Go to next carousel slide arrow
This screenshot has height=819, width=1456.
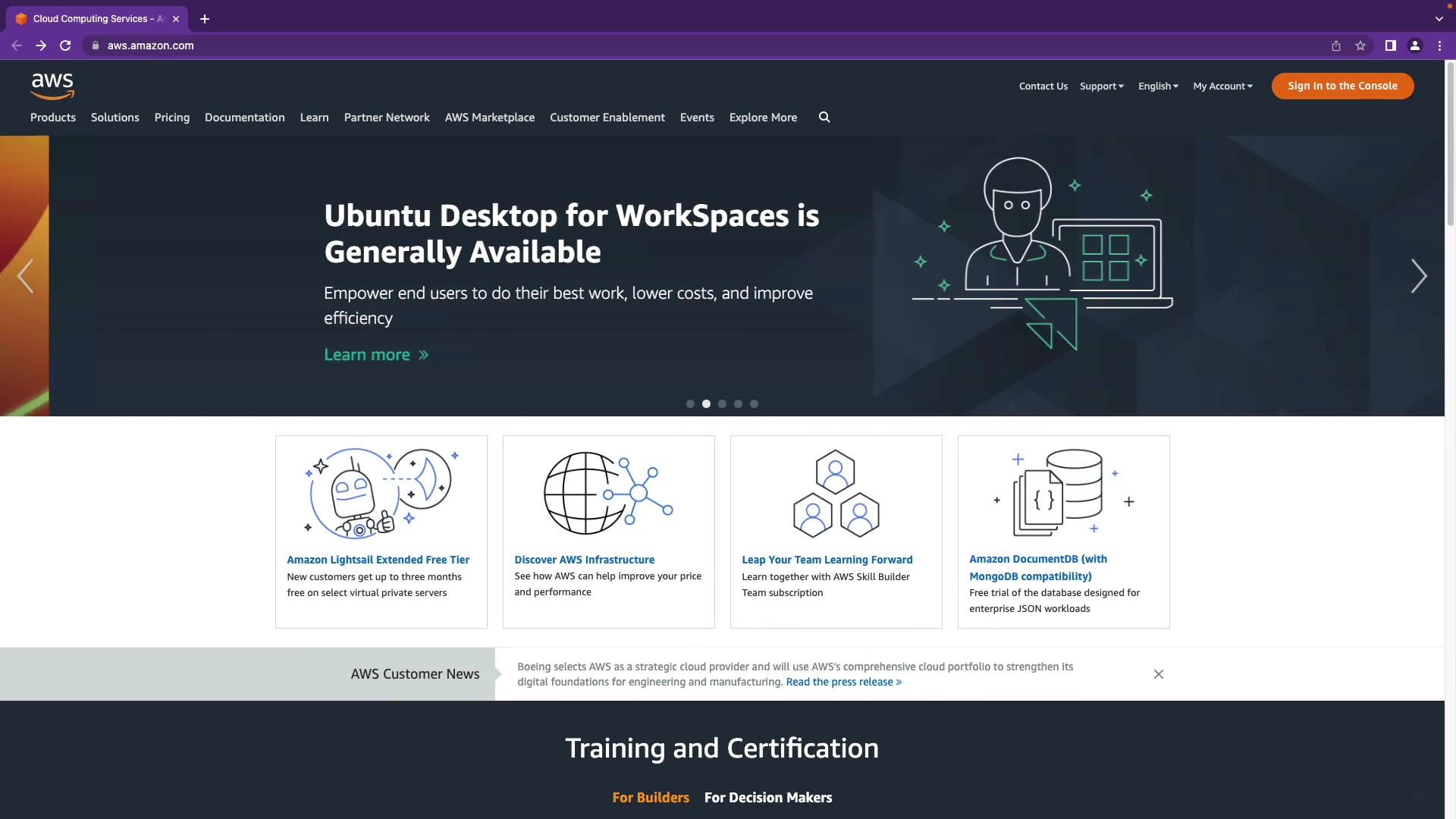click(x=1418, y=276)
